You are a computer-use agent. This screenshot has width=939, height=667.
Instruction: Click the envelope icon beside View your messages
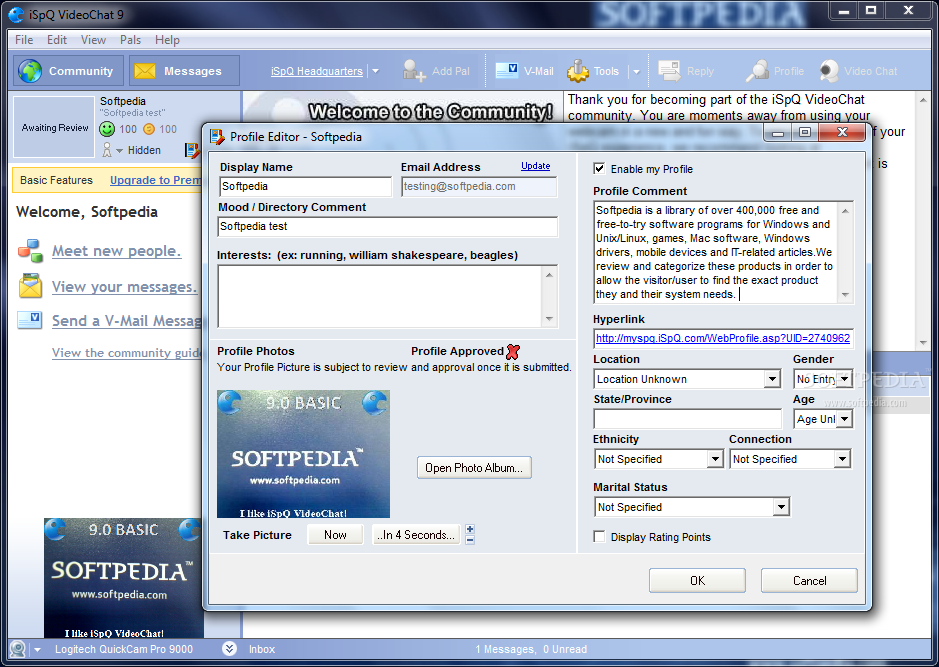coord(30,286)
